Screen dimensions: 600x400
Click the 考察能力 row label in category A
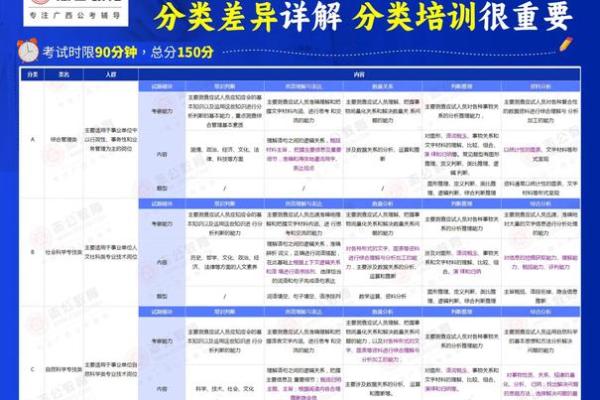coord(162,111)
